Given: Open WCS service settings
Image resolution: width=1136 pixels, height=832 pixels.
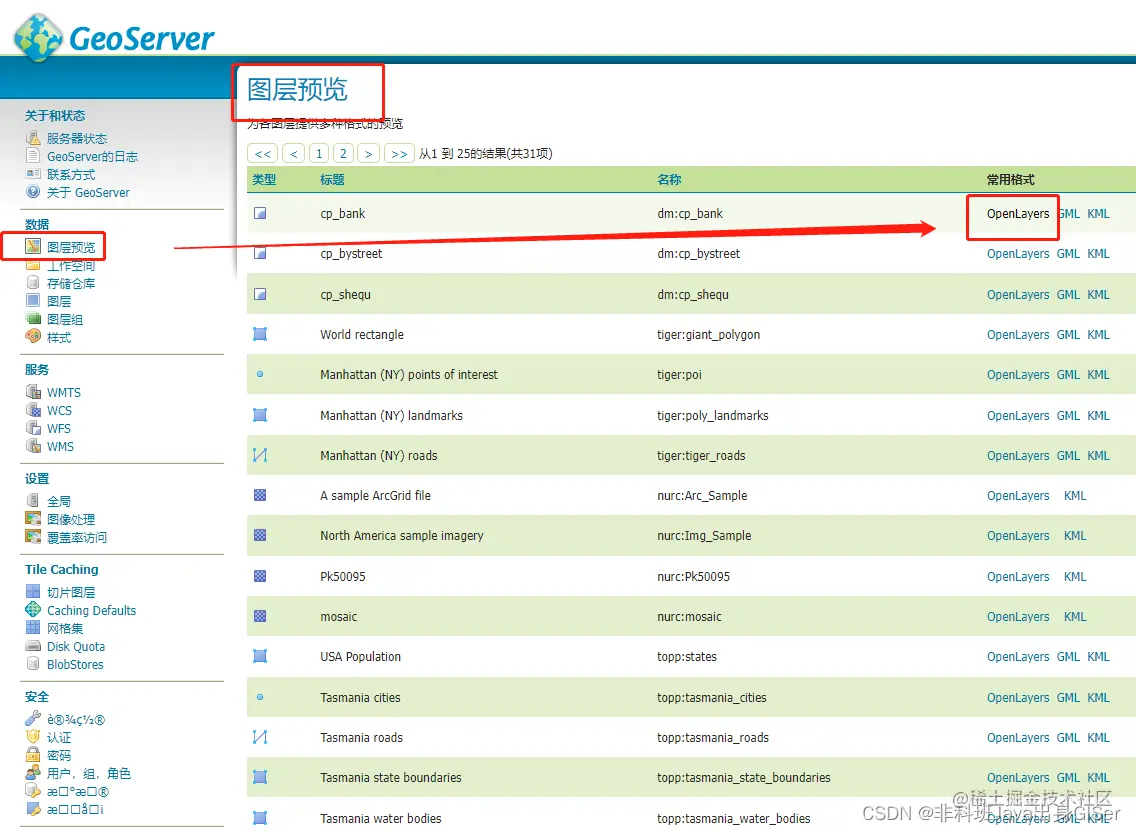Looking at the screenshot, I should pyautogui.click(x=59, y=410).
